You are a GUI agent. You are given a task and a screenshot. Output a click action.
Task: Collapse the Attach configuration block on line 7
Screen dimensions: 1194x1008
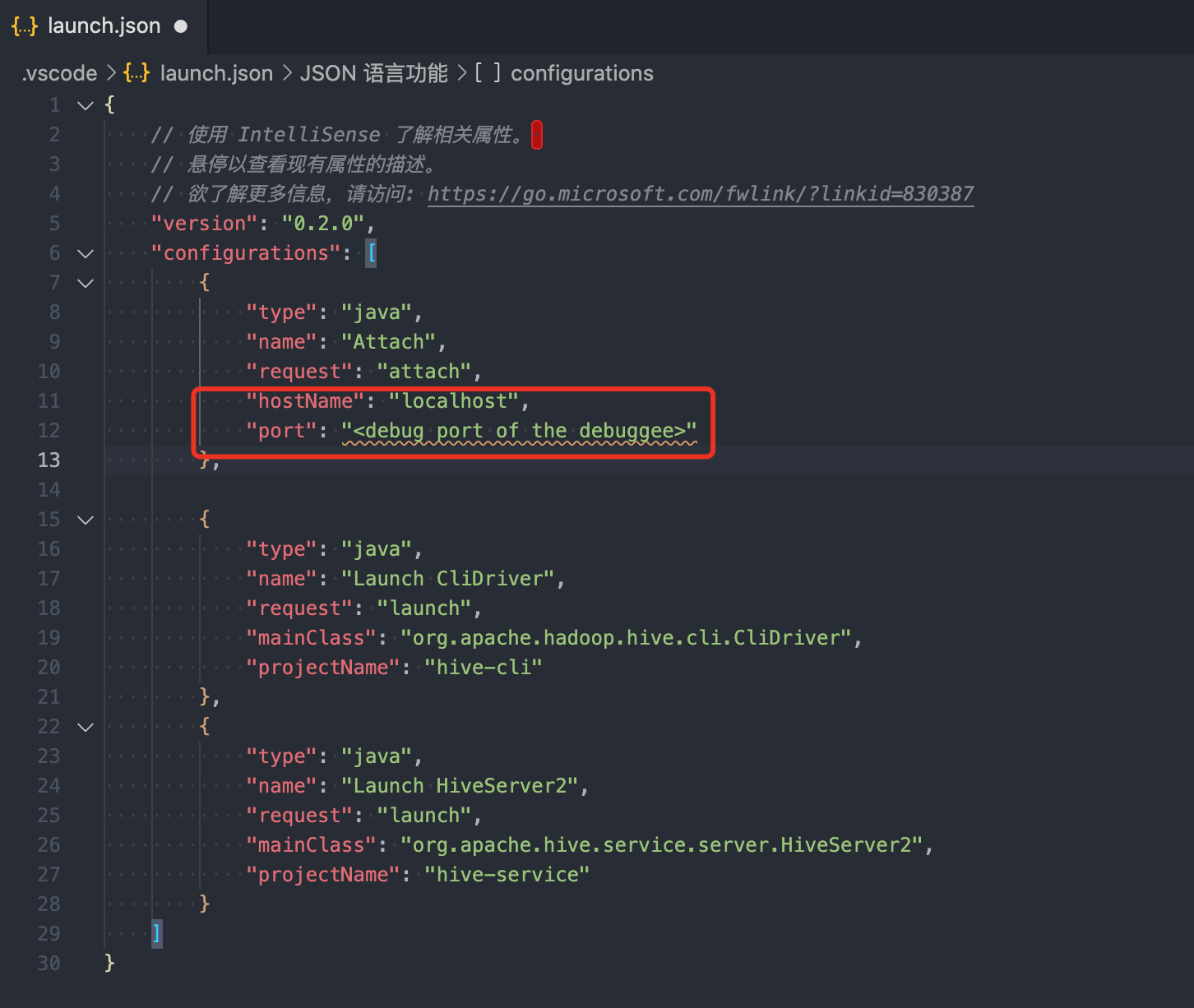tap(85, 283)
